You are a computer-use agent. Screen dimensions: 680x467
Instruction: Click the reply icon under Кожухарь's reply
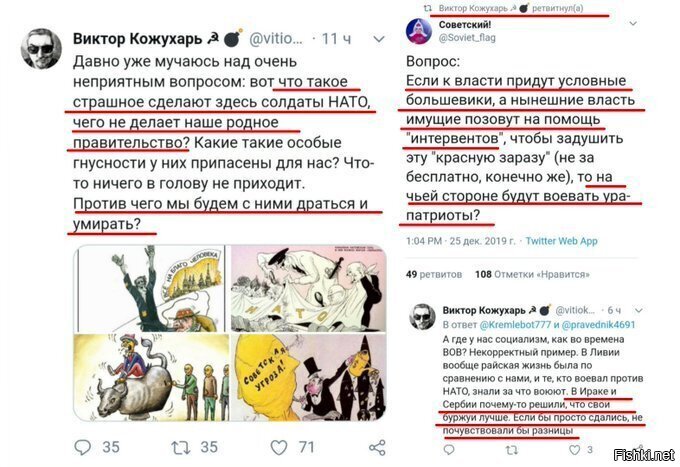(x=449, y=450)
